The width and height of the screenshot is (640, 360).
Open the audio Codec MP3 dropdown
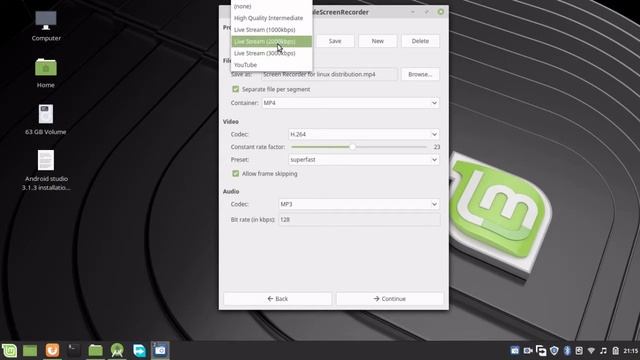[359, 204]
